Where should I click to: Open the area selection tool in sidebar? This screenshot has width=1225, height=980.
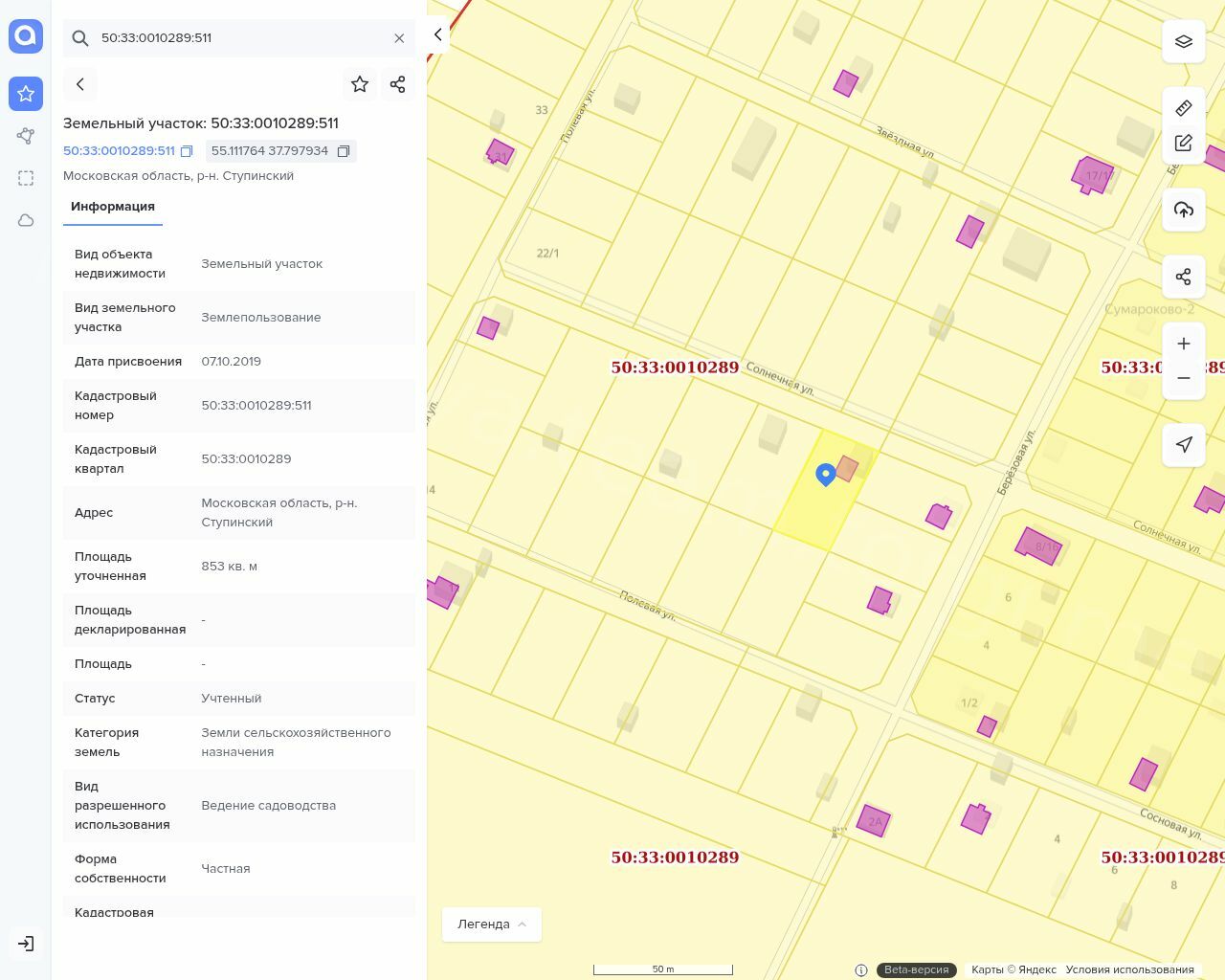pos(26,178)
